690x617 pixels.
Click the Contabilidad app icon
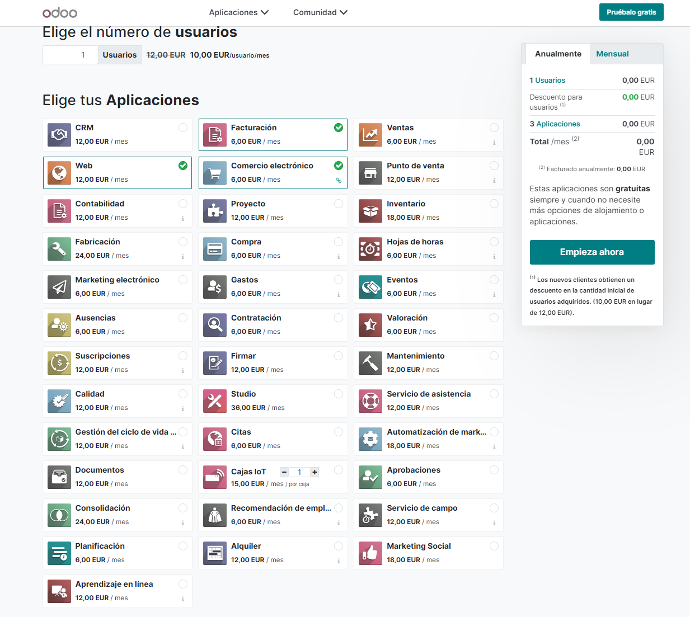[x=59, y=211]
